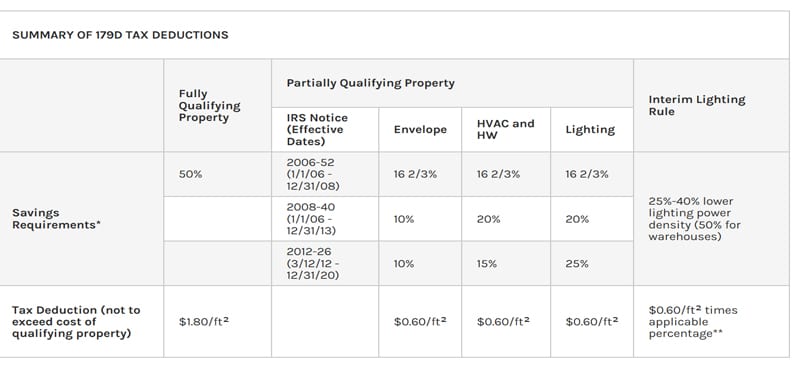Viewport: 800px width, 375px height.
Task: Click the HVAC and HW column header
Action: coord(506,130)
